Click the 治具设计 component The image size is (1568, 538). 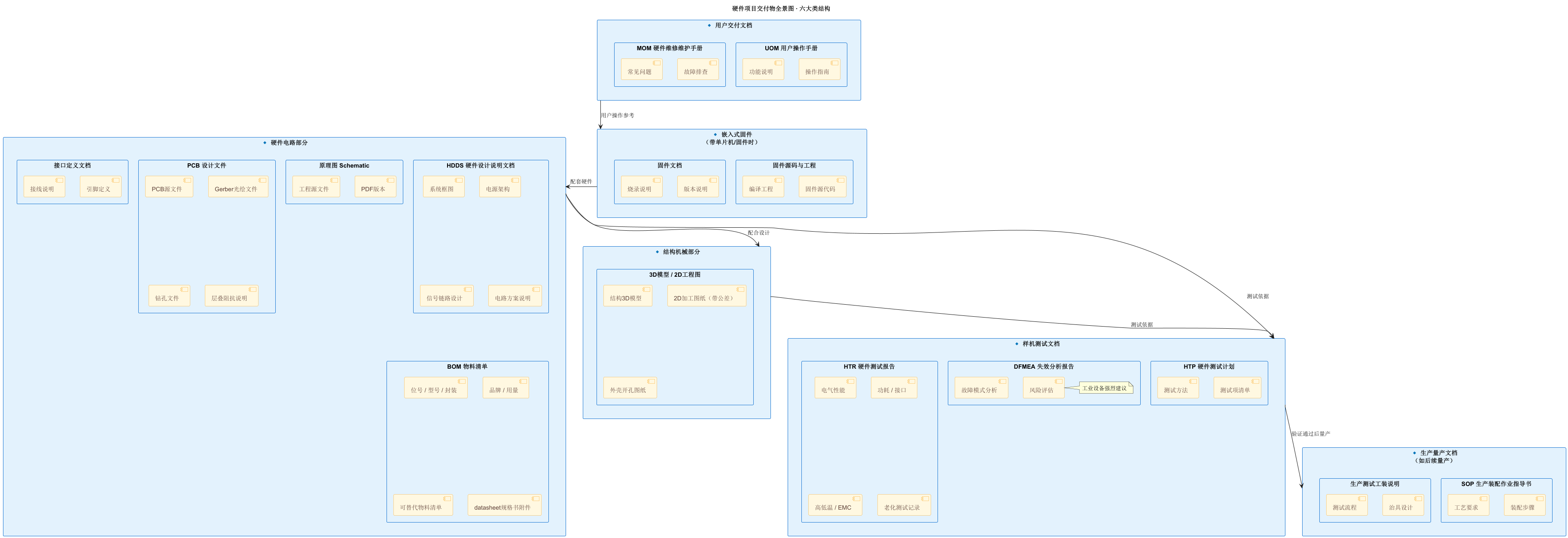coord(1402,505)
